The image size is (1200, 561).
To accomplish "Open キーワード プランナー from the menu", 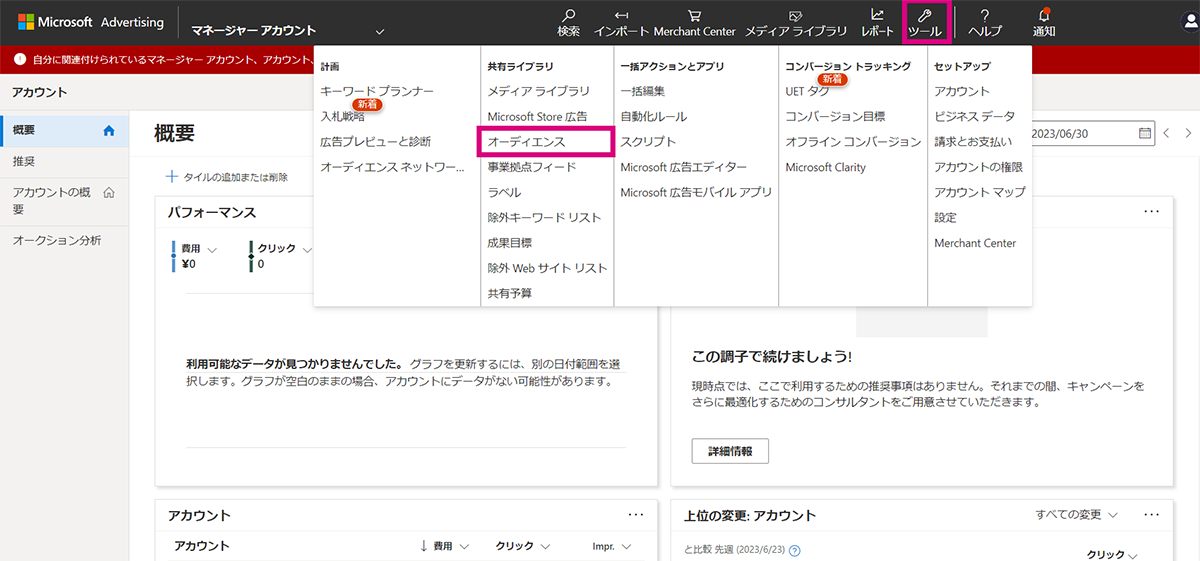I will click(x=377, y=91).
